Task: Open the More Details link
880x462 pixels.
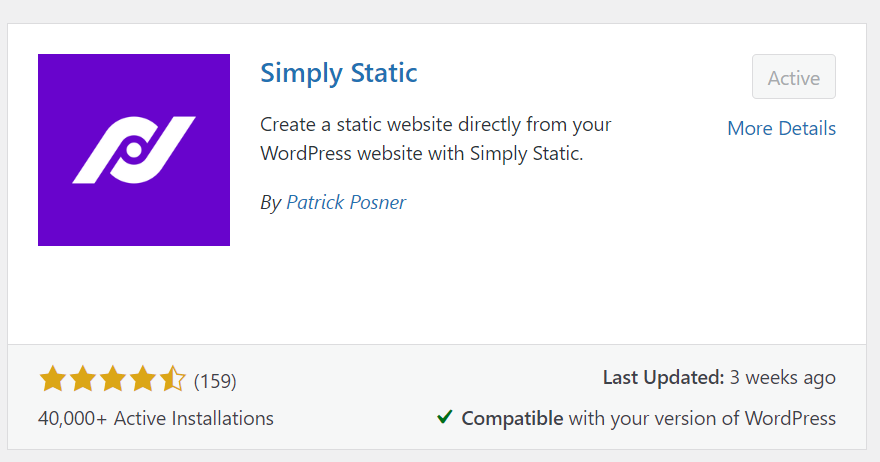Action: point(781,129)
